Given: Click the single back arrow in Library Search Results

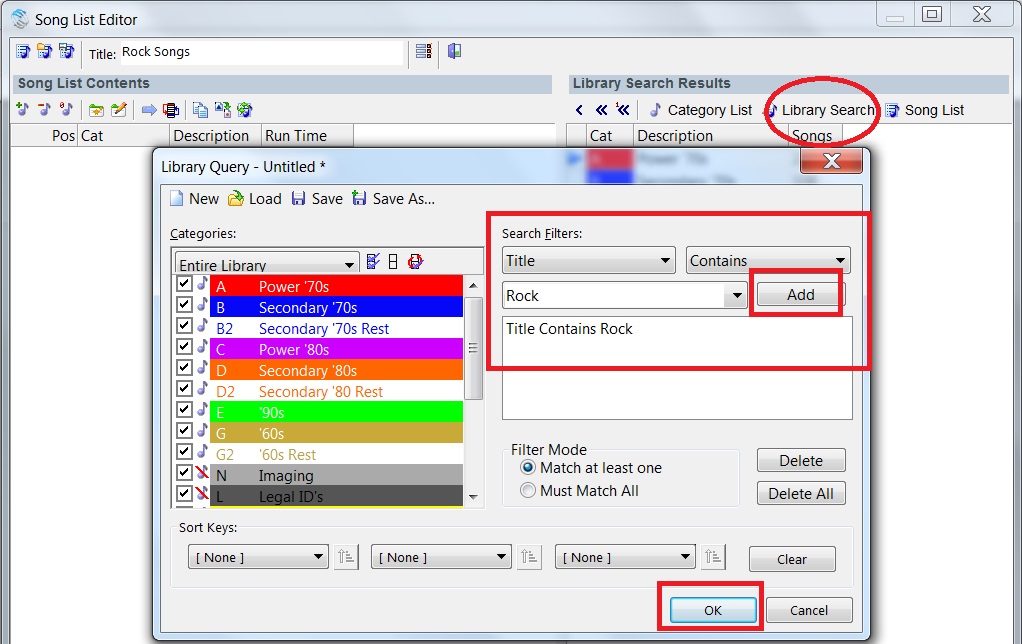Looking at the screenshot, I should point(579,110).
